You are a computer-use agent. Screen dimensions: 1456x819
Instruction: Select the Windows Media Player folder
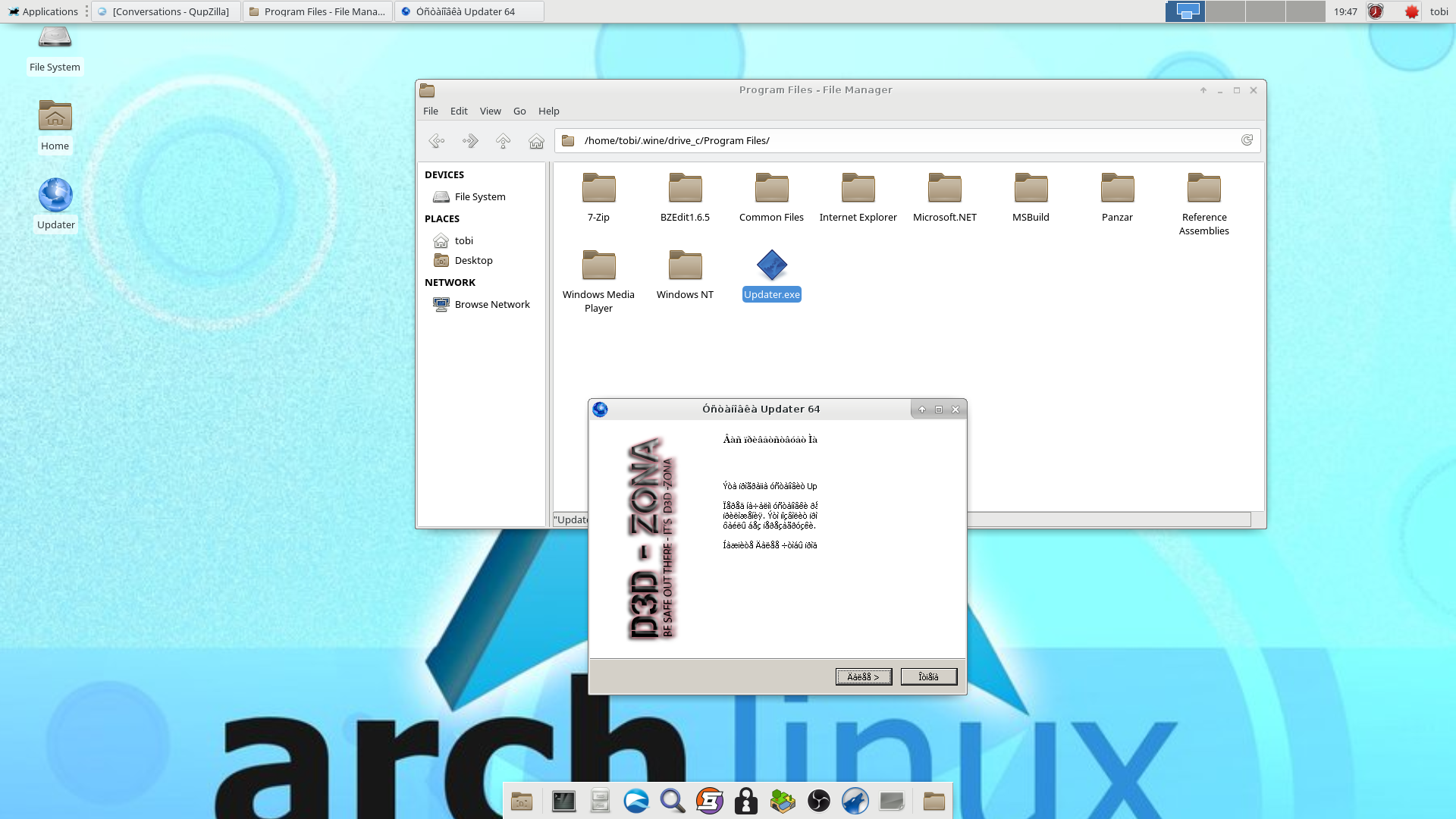tap(598, 281)
